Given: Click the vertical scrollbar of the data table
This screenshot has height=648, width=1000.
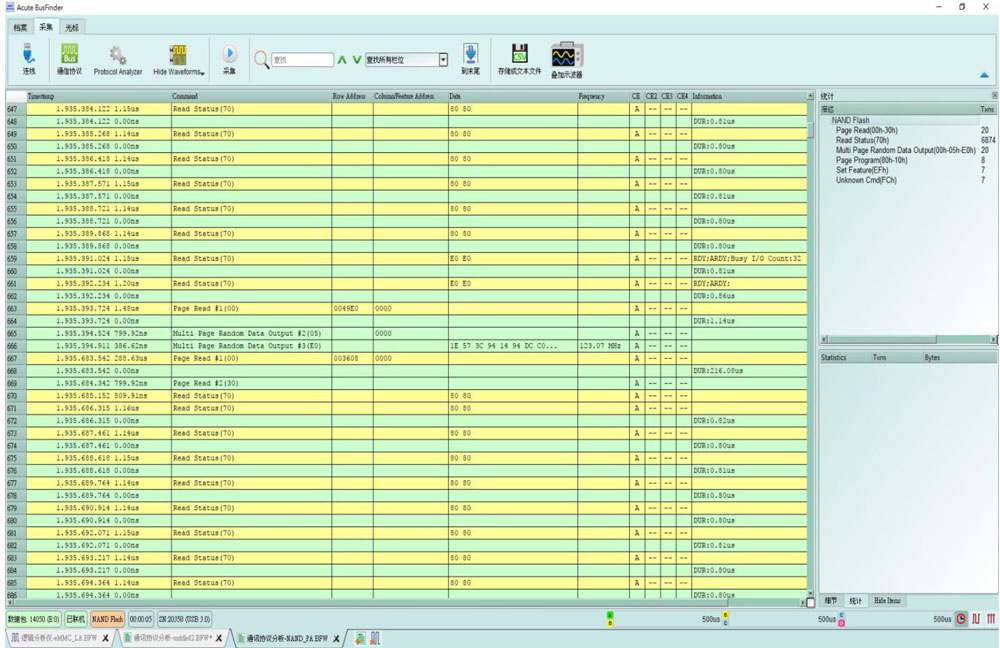Looking at the screenshot, I should [x=811, y=344].
